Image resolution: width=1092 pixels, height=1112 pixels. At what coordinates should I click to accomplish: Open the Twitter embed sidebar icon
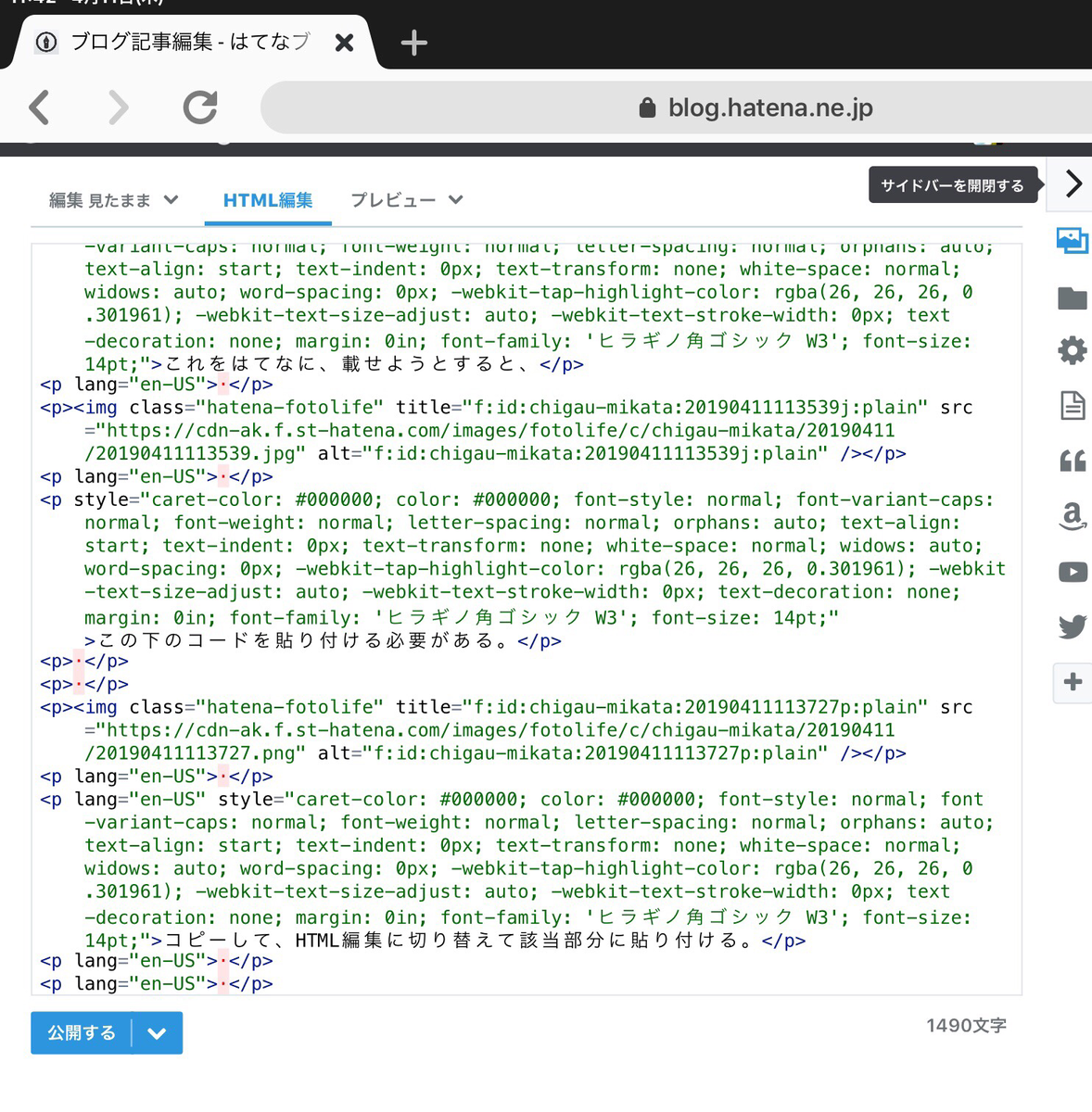click(1073, 626)
